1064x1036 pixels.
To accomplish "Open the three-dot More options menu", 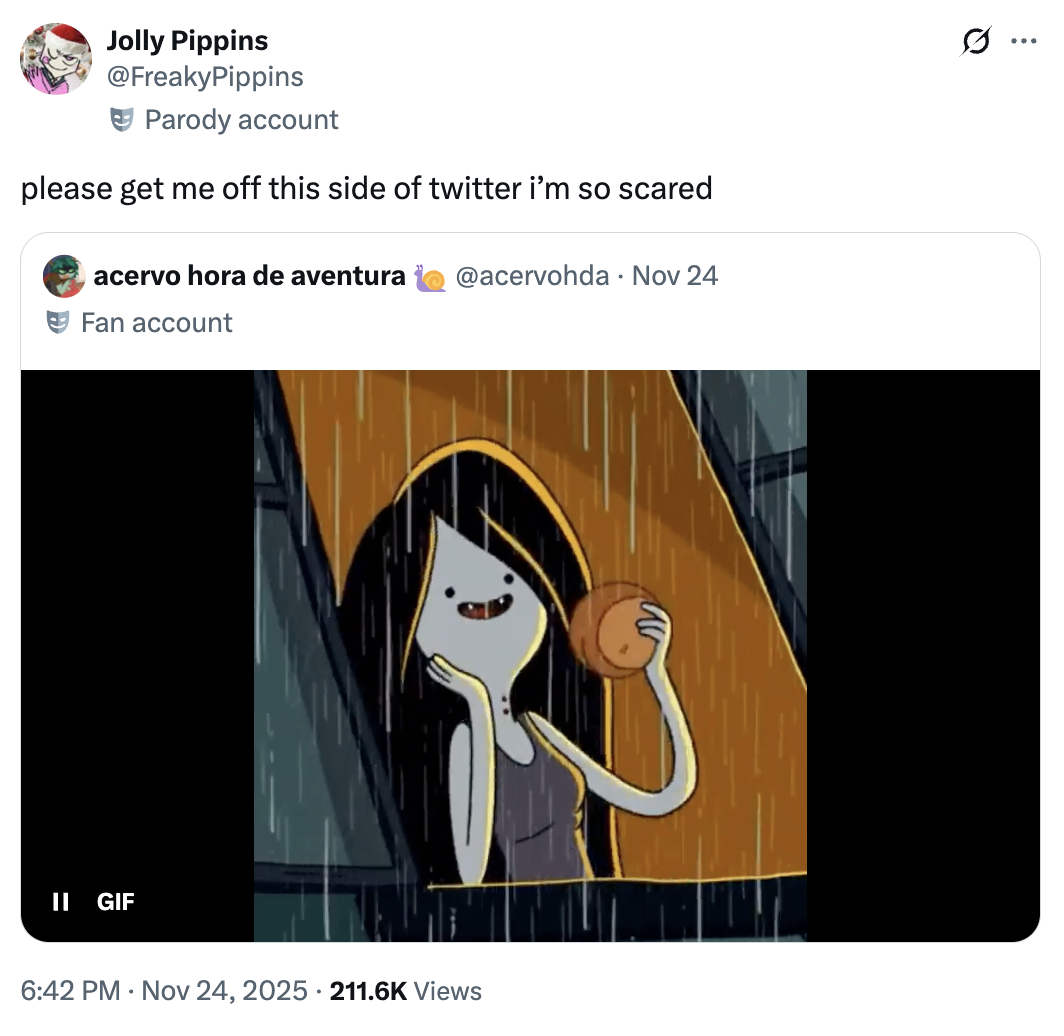I will [x=1024, y=42].
